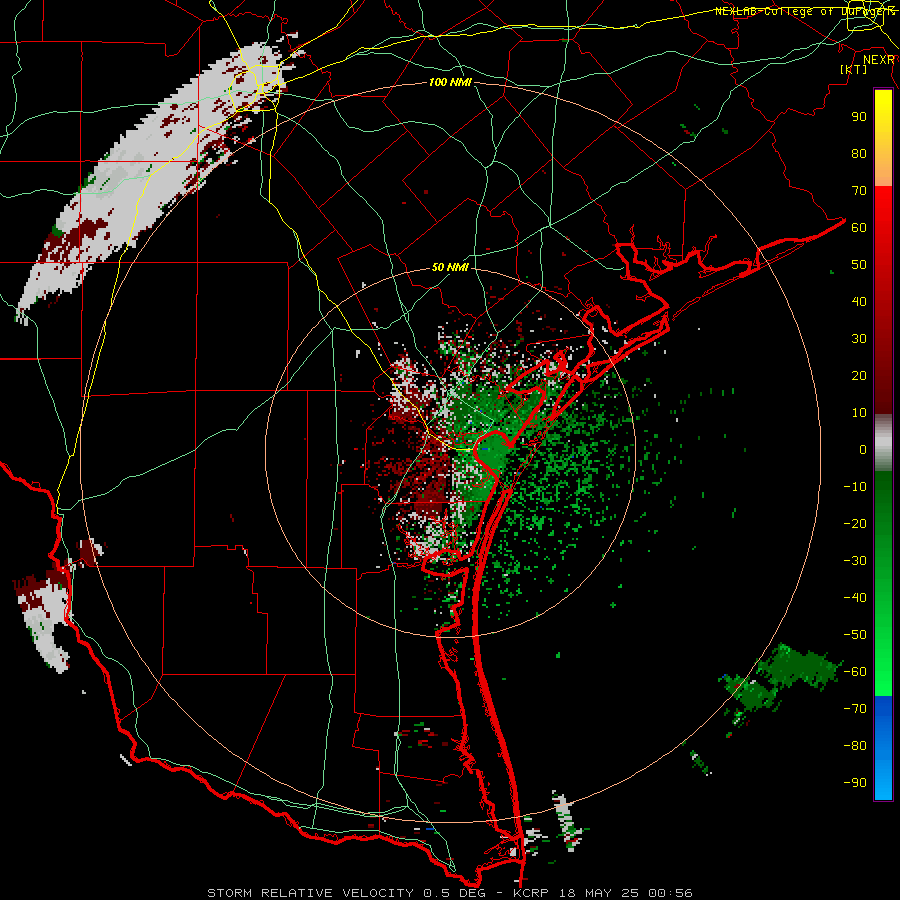Pick the gray zero-velocity segment of color scale
900x900 pixels.
(883, 442)
